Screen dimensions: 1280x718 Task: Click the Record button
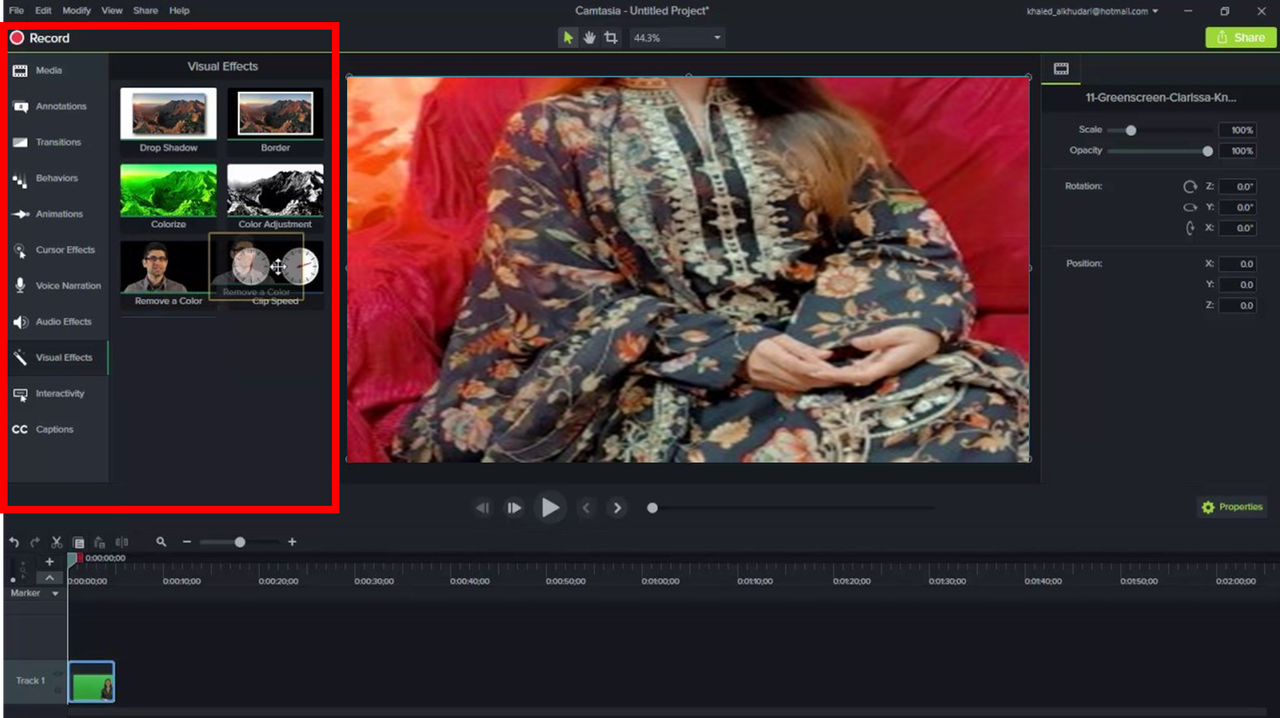40,38
